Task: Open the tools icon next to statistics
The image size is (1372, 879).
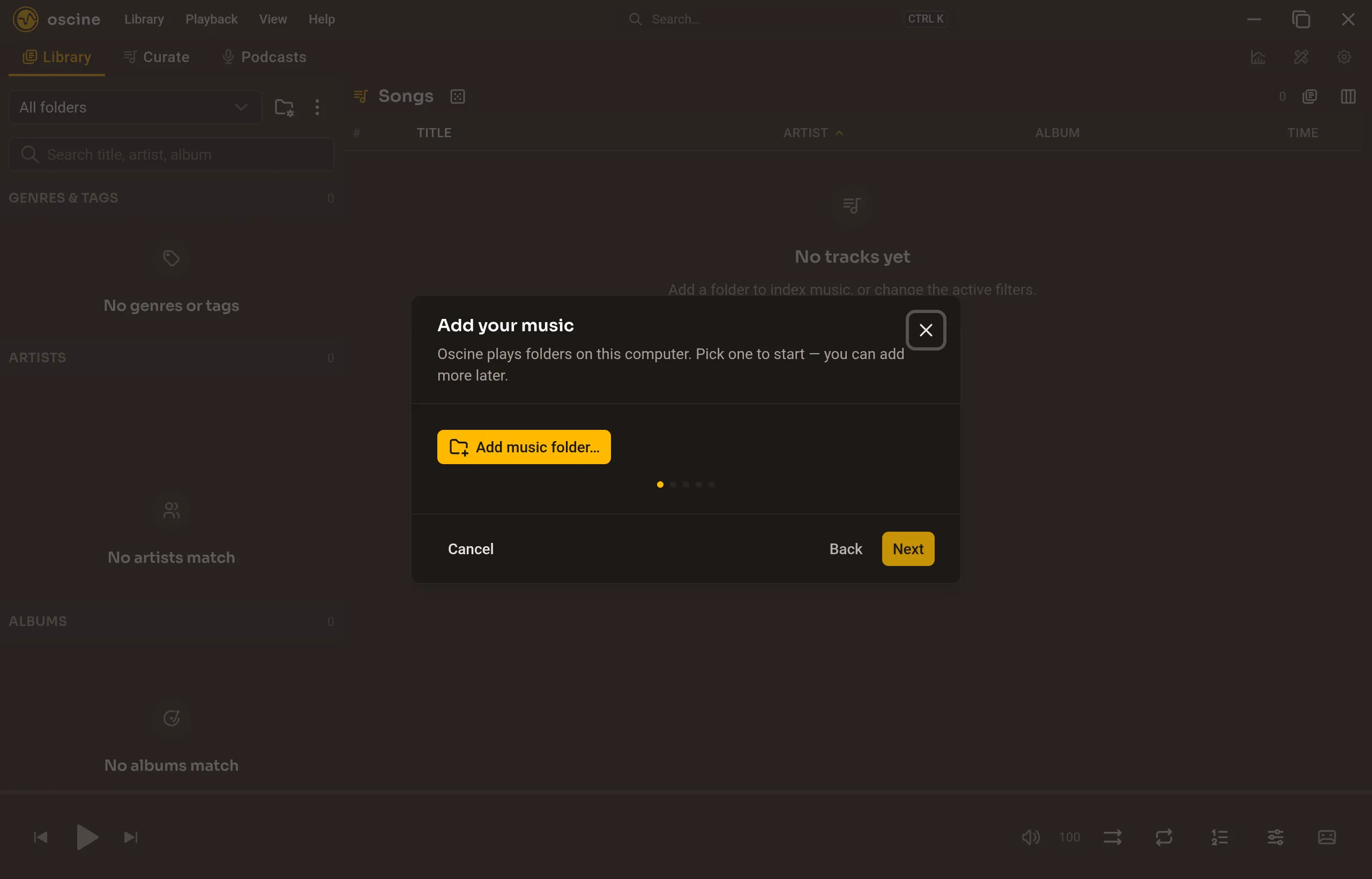Action: (x=1301, y=57)
